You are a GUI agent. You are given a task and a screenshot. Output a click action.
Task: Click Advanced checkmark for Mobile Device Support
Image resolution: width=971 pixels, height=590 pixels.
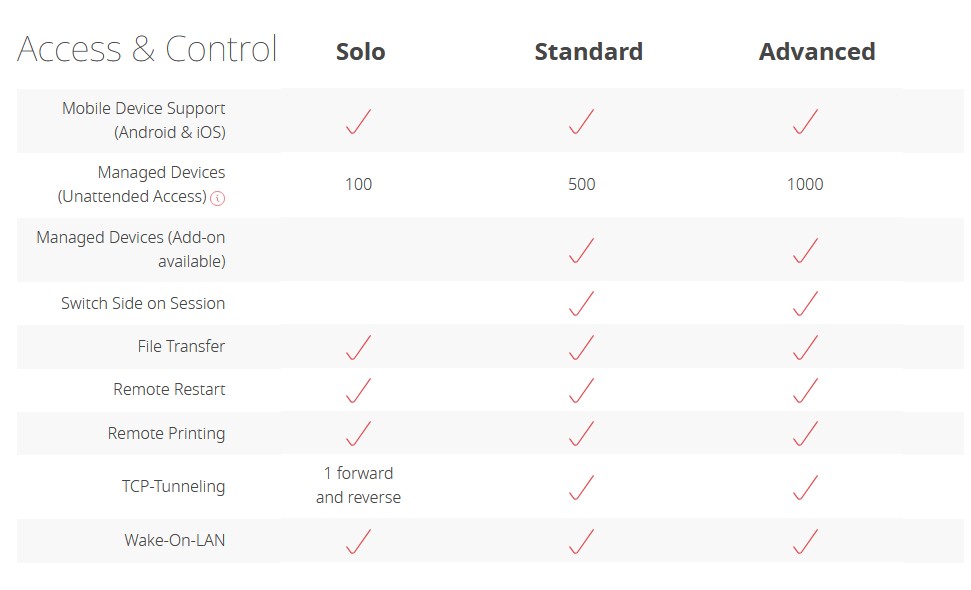[805, 121]
